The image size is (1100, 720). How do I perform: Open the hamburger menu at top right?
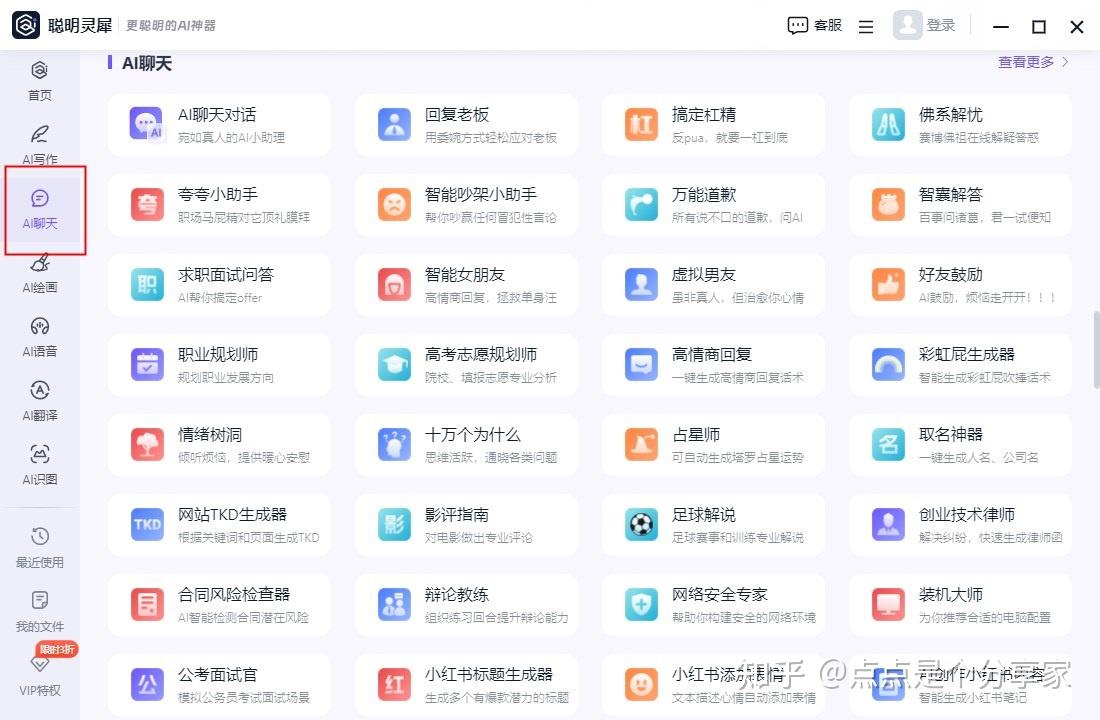tap(865, 25)
